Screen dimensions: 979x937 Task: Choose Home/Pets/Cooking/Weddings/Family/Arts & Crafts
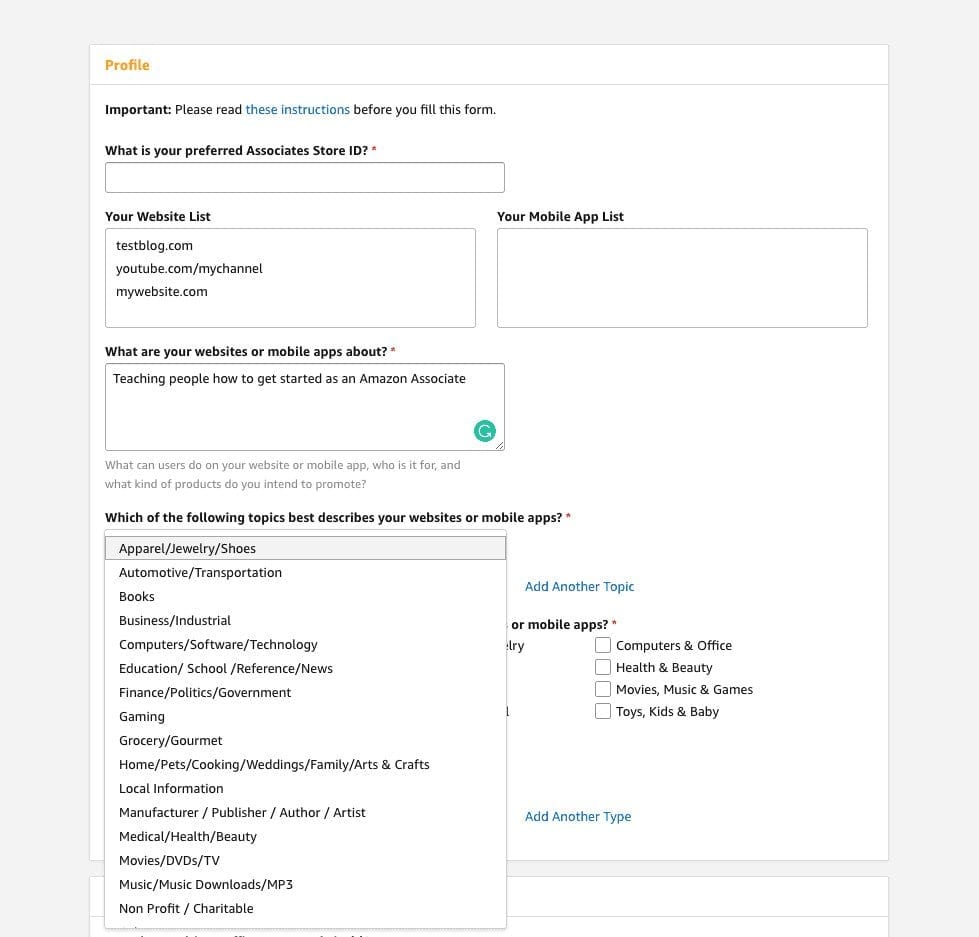(305, 765)
